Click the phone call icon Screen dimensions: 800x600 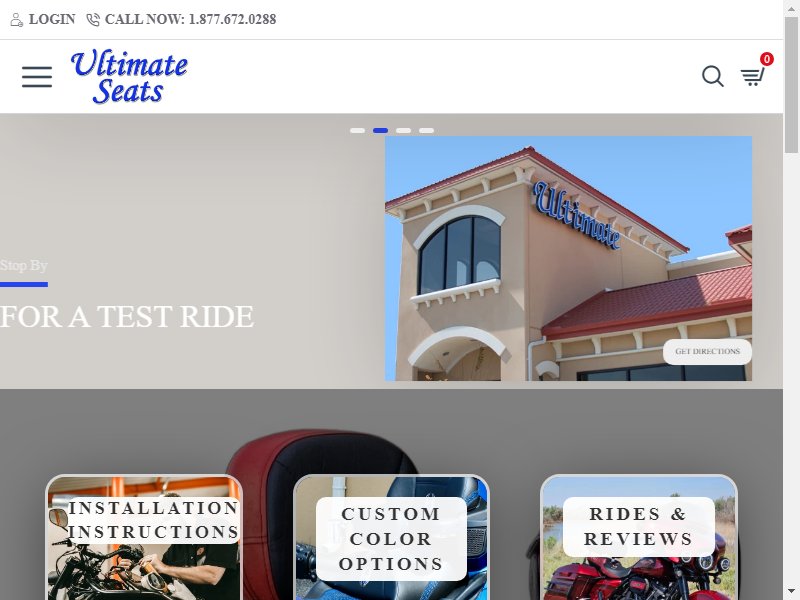tap(93, 20)
